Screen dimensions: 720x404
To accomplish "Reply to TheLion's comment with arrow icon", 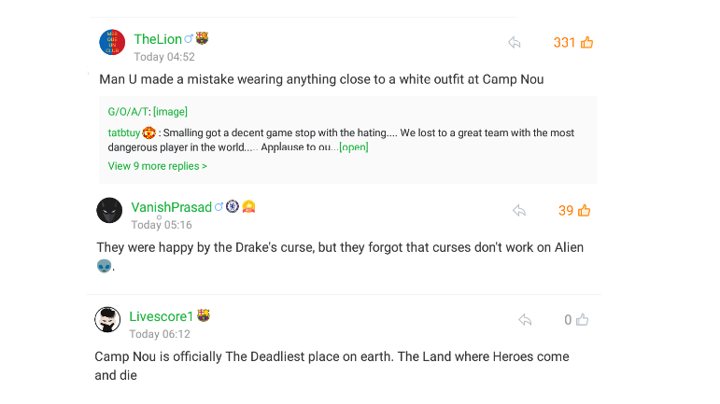I will click(514, 43).
